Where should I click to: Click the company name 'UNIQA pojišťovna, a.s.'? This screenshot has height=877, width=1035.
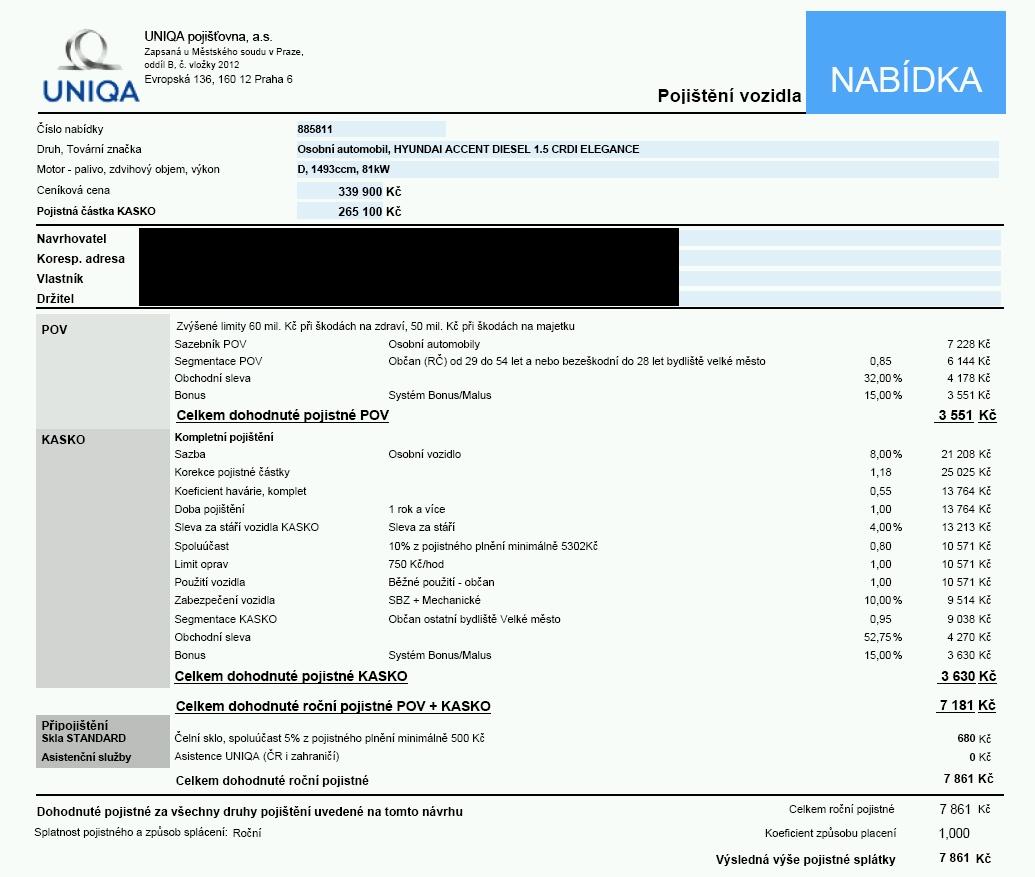pyautogui.click(x=209, y=37)
